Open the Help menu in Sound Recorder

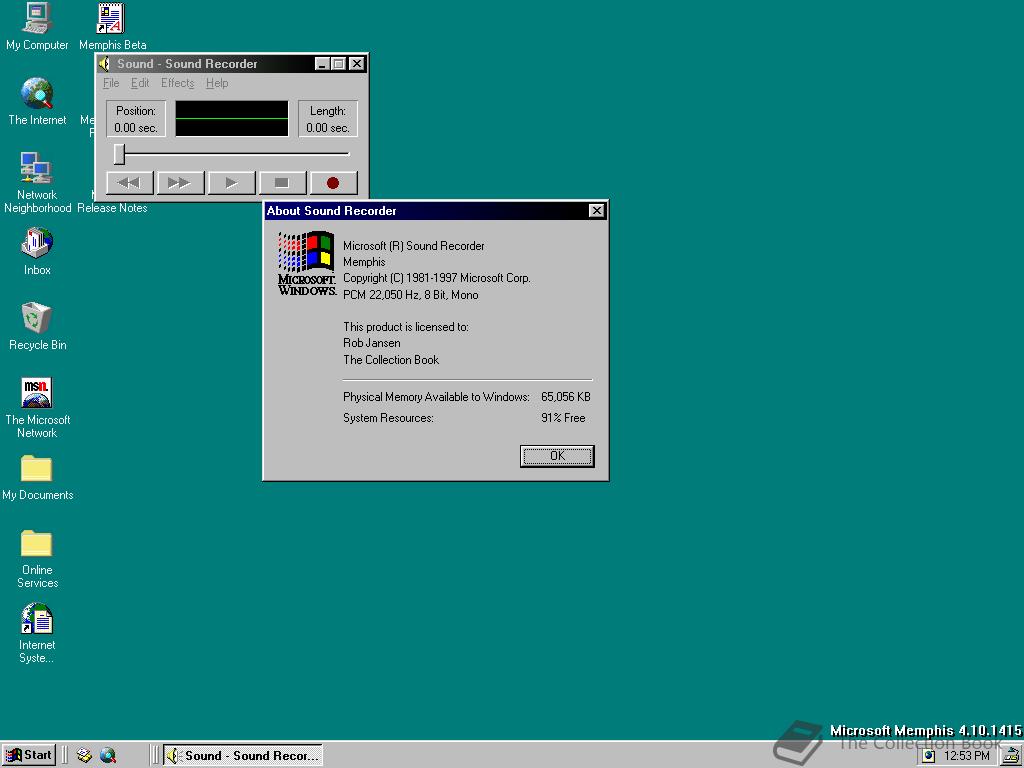pyautogui.click(x=217, y=83)
